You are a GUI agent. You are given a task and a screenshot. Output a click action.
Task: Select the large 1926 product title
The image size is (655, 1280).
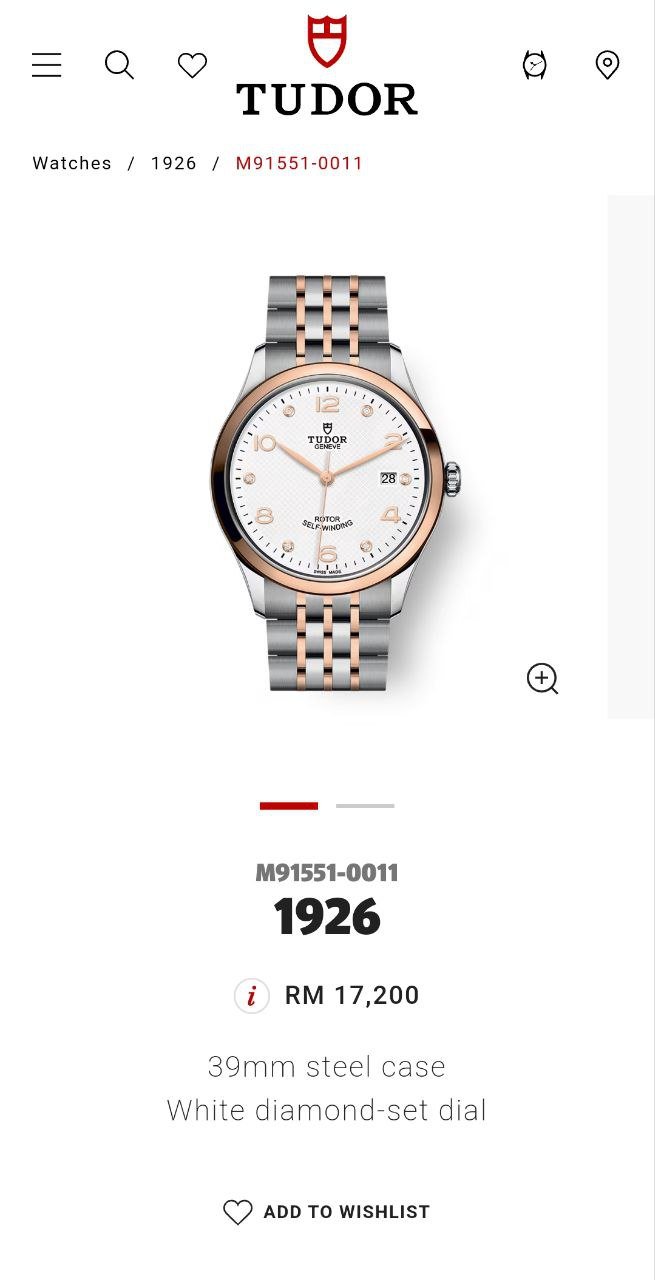tap(327, 917)
